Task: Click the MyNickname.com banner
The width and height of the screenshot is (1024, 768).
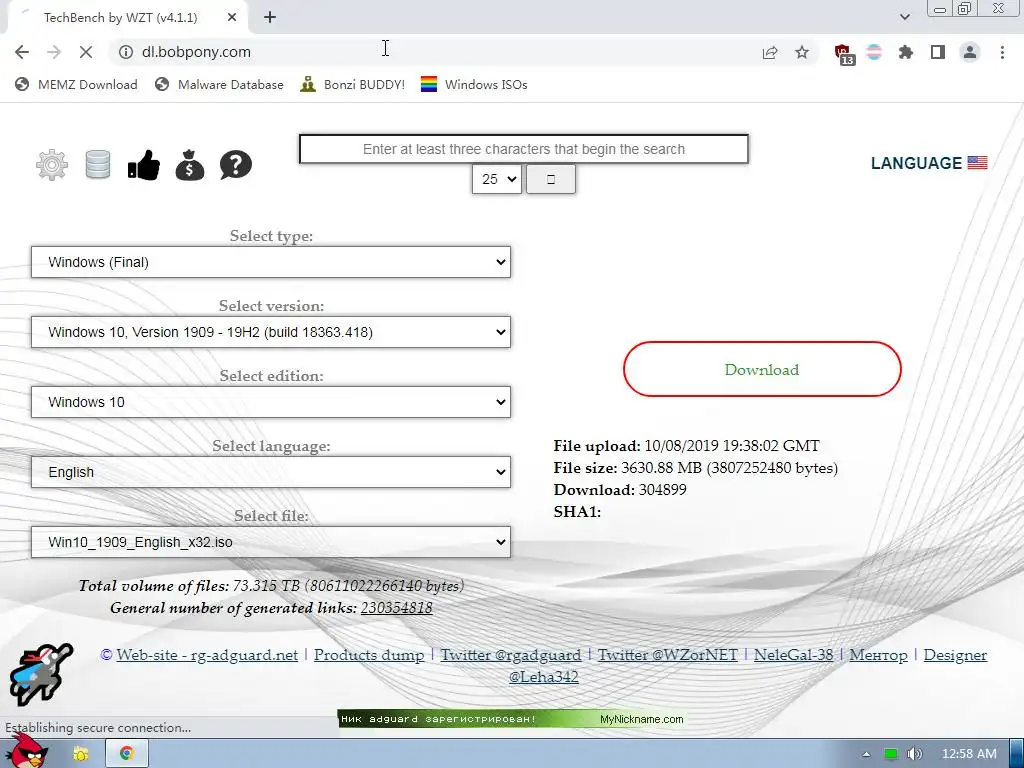Action: point(511,719)
